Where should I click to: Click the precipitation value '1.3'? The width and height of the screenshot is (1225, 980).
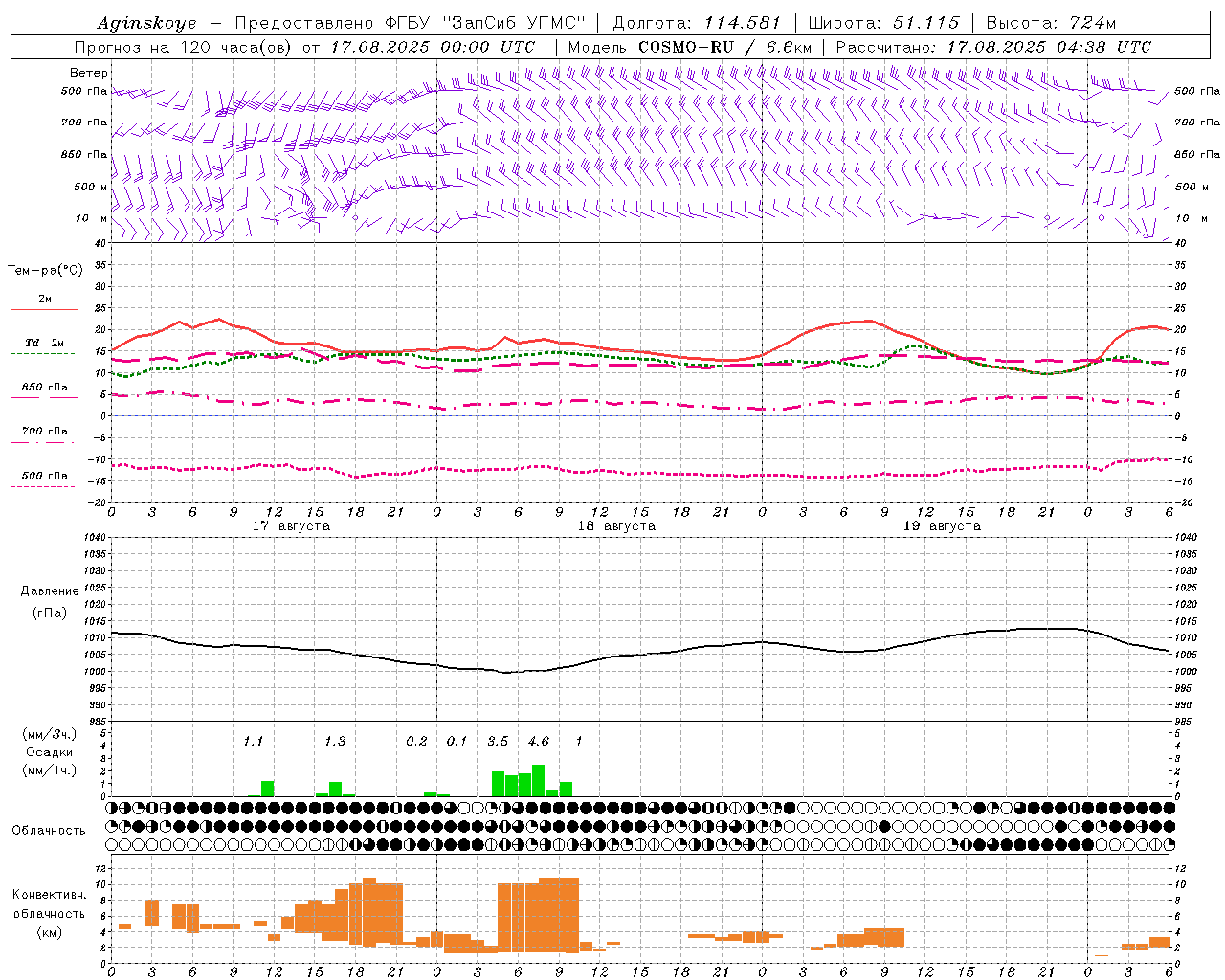pyautogui.click(x=335, y=741)
